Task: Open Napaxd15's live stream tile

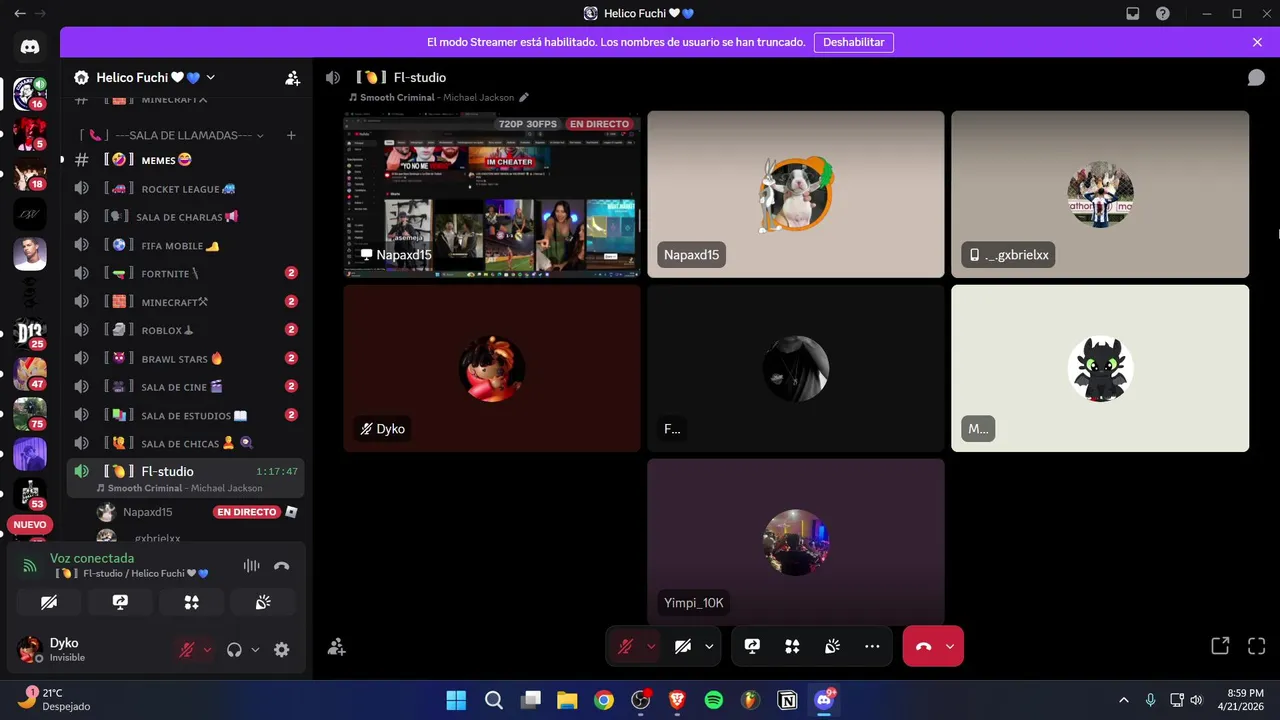Action: click(x=492, y=194)
